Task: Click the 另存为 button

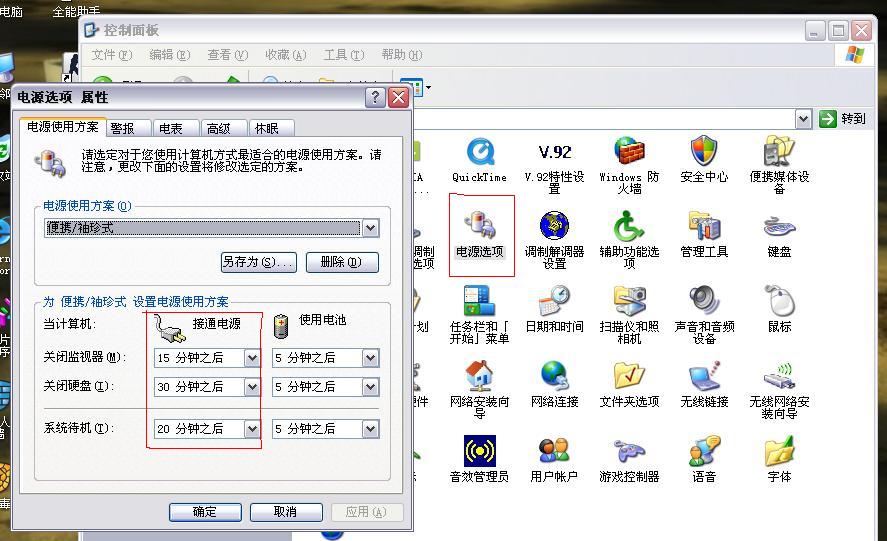Action: pyautogui.click(x=258, y=262)
